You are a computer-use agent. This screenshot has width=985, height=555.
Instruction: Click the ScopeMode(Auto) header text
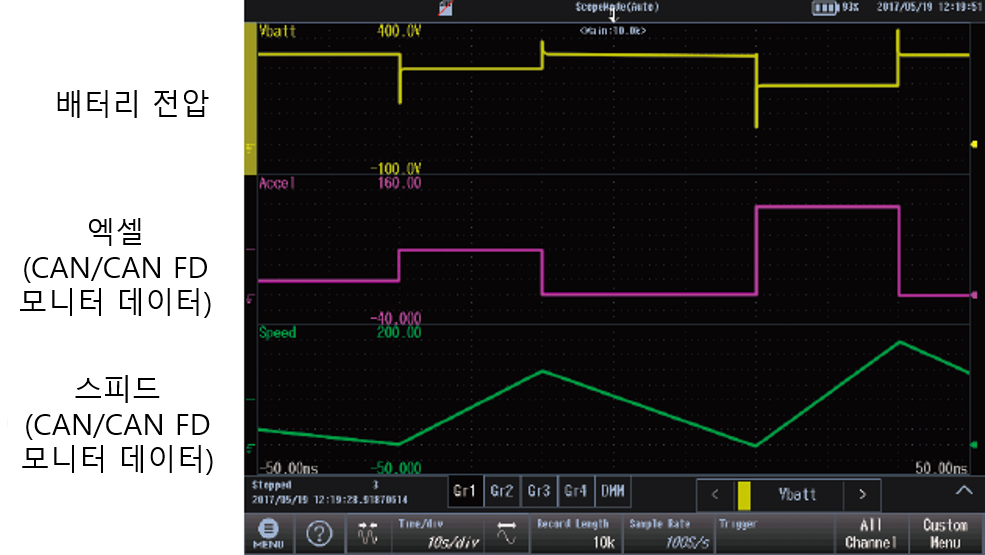point(617,7)
